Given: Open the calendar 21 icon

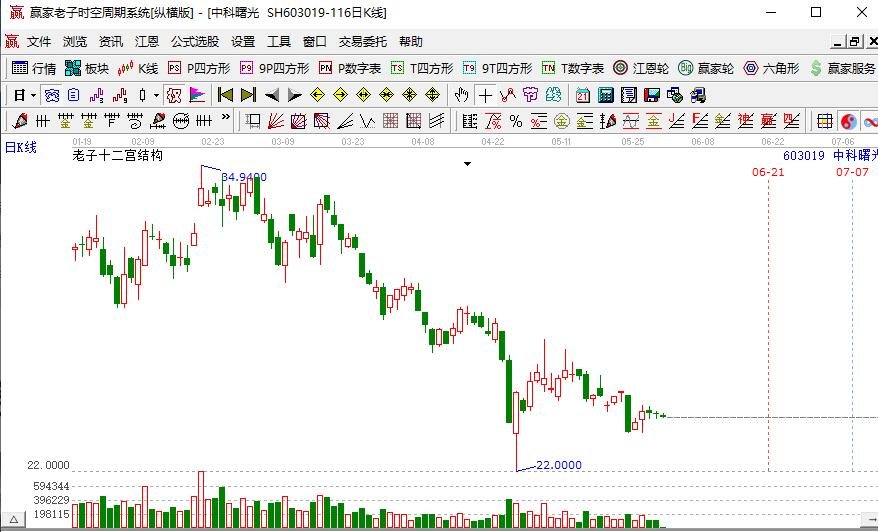Looking at the screenshot, I should (583, 96).
